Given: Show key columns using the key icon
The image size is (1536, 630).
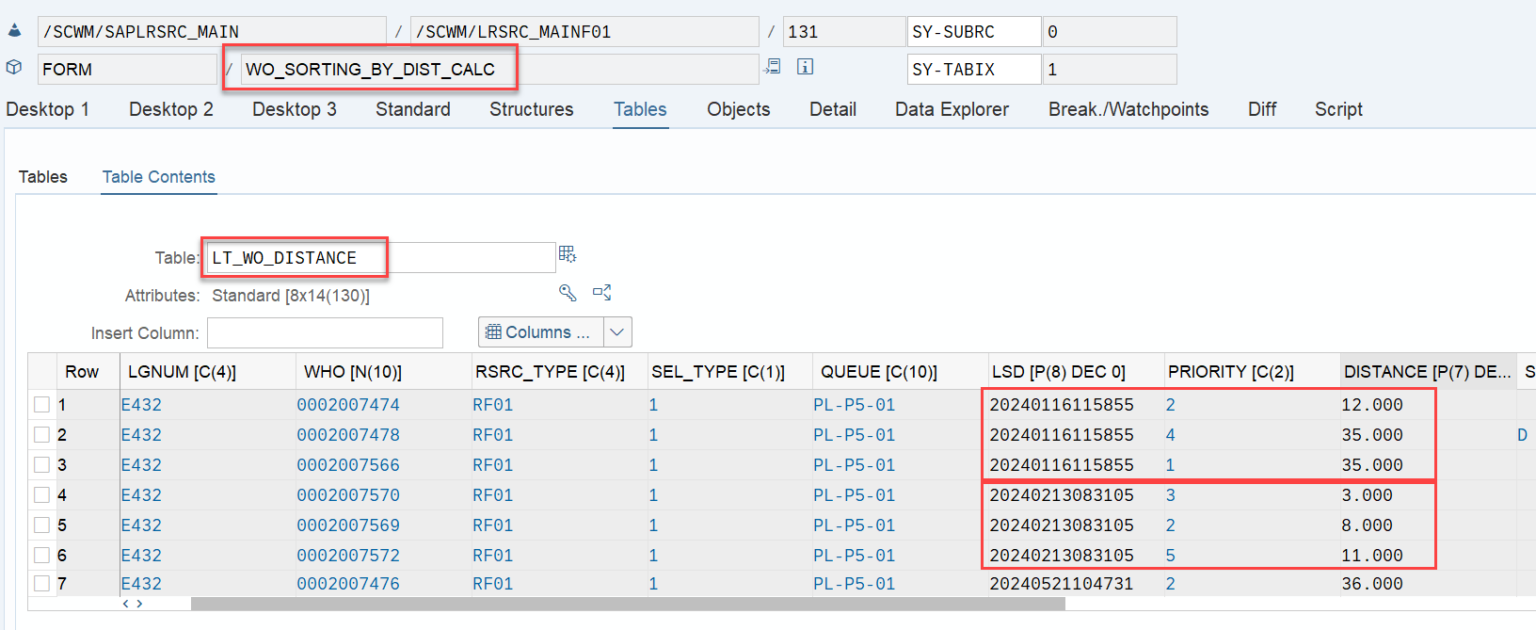Looking at the screenshot, I should (567, 293).
